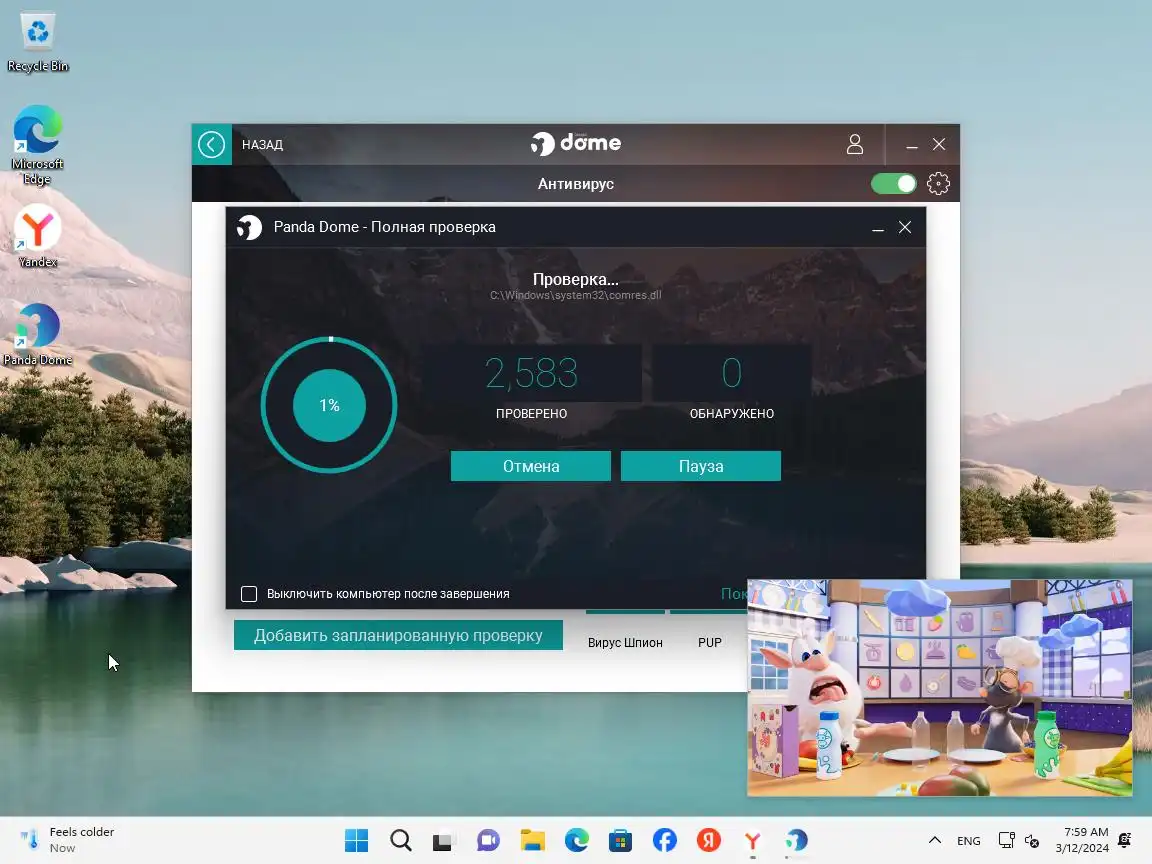Open Edge browser from taskbar
Viewport: 1152px width, 864px height.
click(577, 840)
